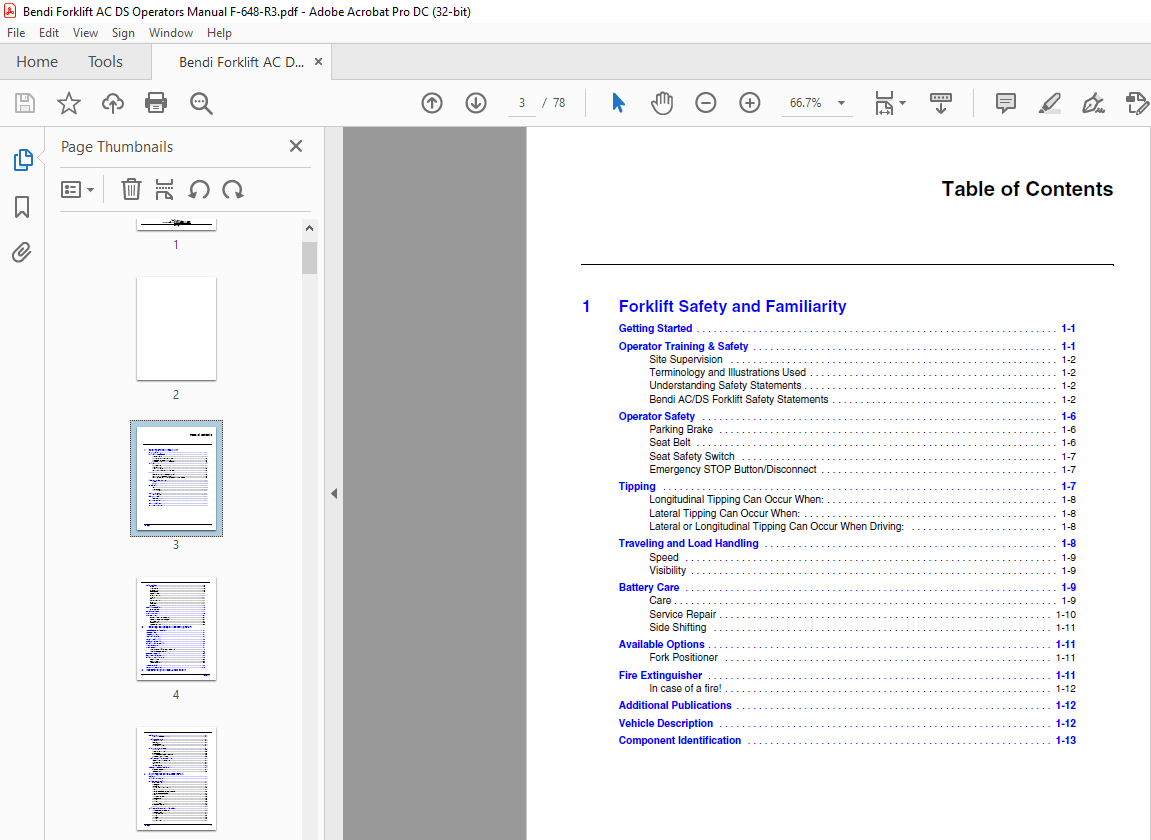Open the Bookmarks sidebar icon
Screen dimensions: 1151x840
pos(22,206)
